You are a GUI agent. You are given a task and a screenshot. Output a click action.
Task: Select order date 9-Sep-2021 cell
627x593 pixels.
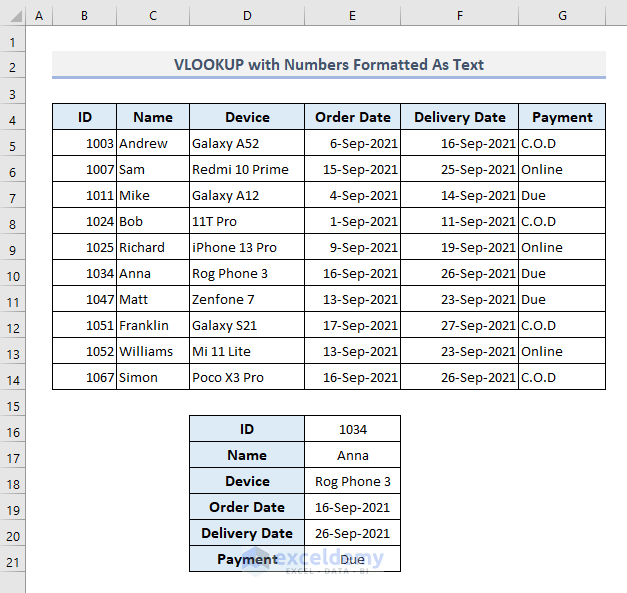click(353, 247)
